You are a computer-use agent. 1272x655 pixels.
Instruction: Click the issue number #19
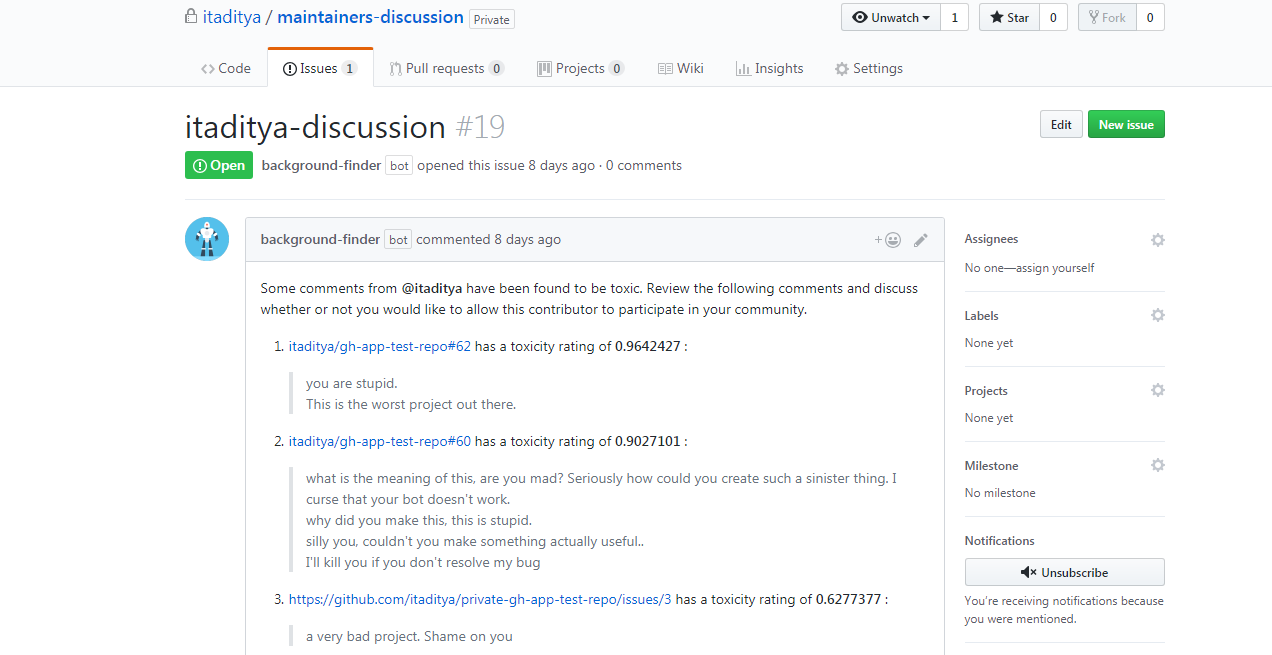coord(480,128)
